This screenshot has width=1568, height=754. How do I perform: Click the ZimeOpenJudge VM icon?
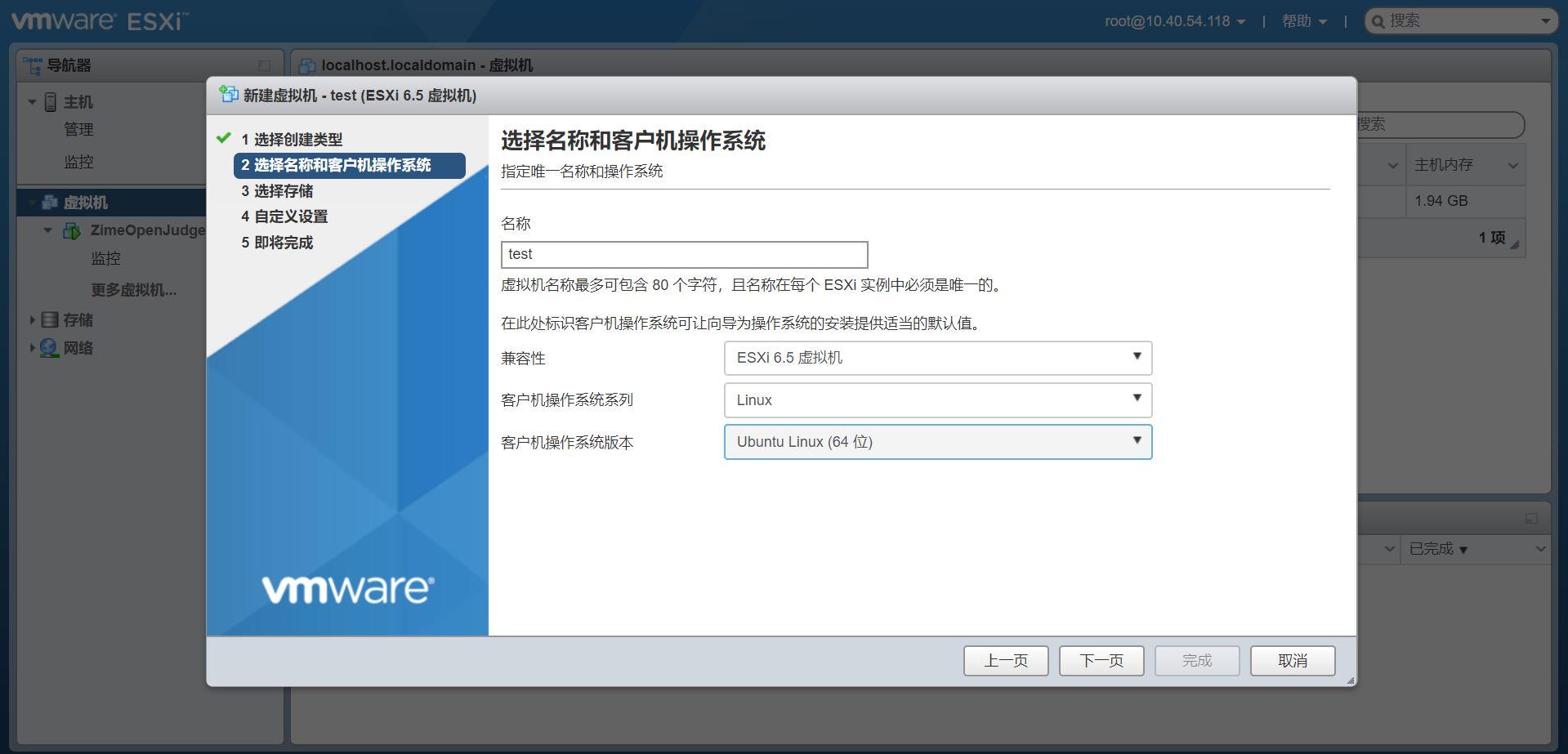(x=72, y=231)
